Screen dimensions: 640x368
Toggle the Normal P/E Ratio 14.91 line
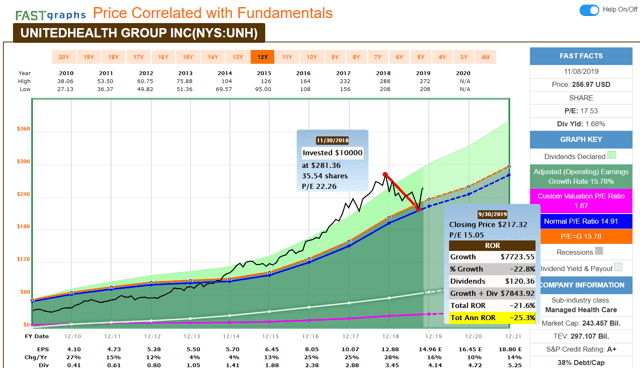point(581,221)
